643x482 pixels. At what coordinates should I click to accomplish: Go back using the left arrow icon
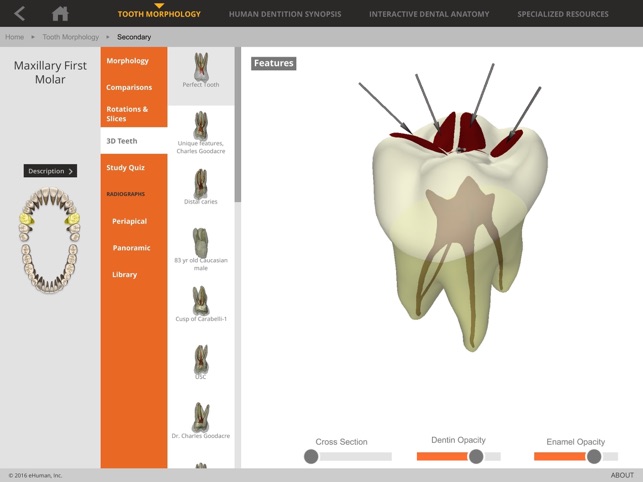[19, 14]
